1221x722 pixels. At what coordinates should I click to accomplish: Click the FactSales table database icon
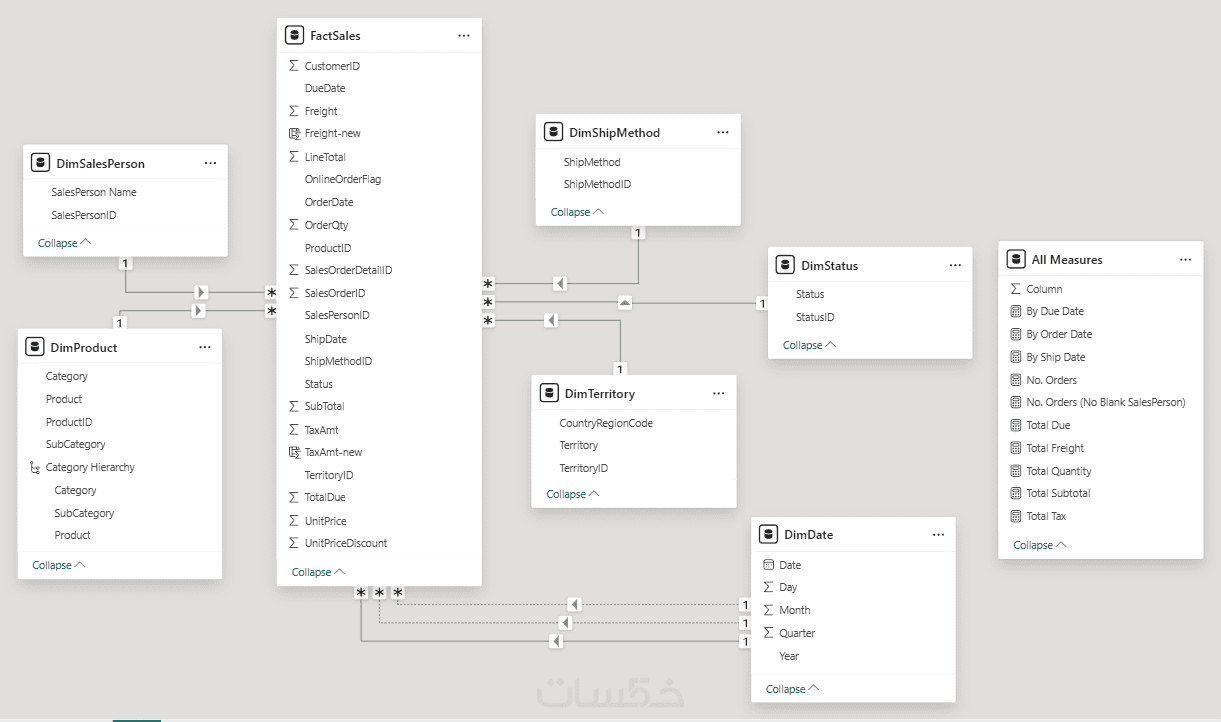pos(294,35)
